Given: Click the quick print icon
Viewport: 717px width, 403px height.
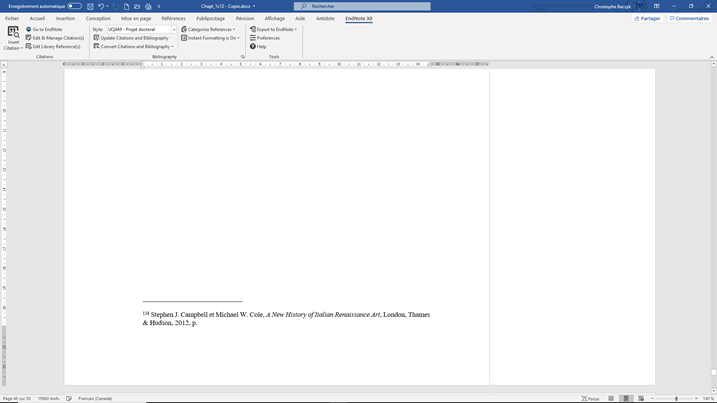Looking at the screenshot, I should click(148, 6).
